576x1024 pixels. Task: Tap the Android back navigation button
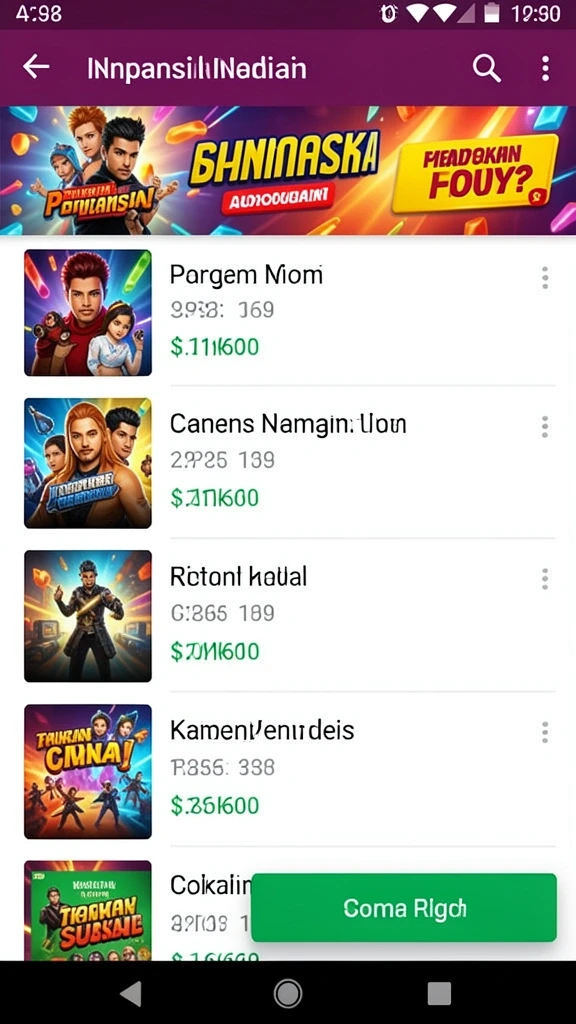coord(131,993)
